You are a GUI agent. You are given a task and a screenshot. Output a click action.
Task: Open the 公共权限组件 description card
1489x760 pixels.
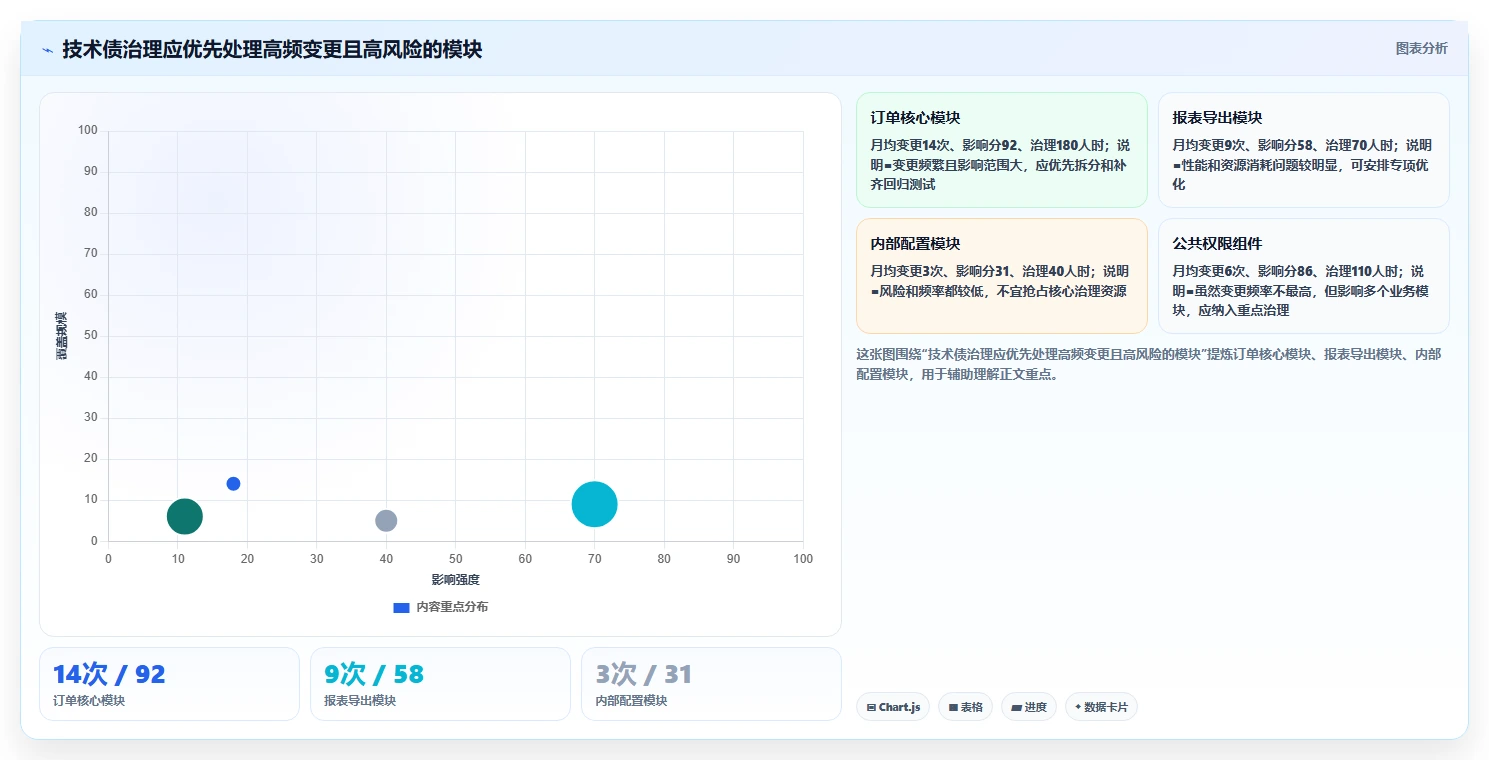coord(1304,276)
